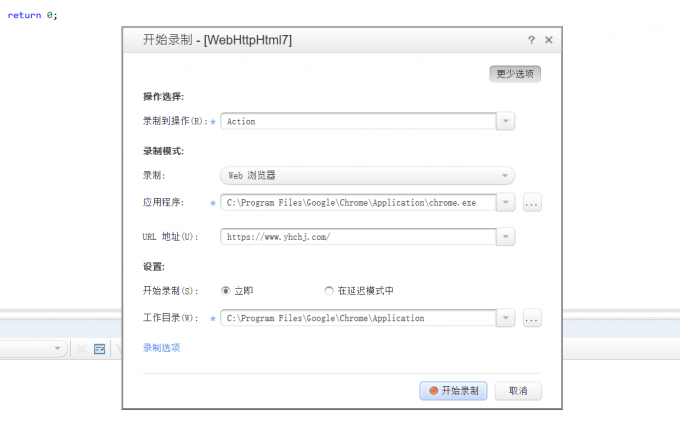Open the 录制选项 recording options link
The image size is (680, 423).
[x=161, y=348]
